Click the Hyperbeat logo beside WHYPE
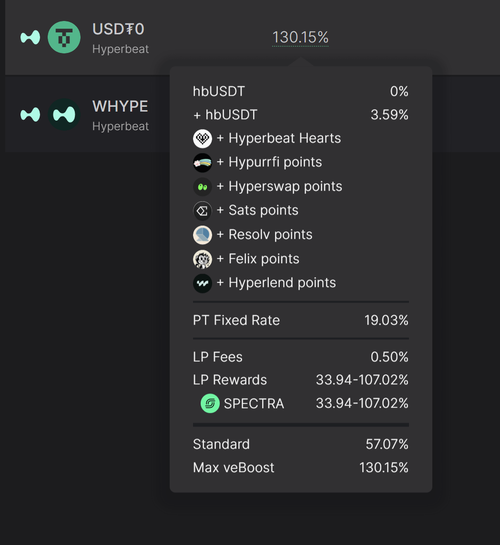Image resolution: width=500 pixels, height=545 pixels. 30,115
